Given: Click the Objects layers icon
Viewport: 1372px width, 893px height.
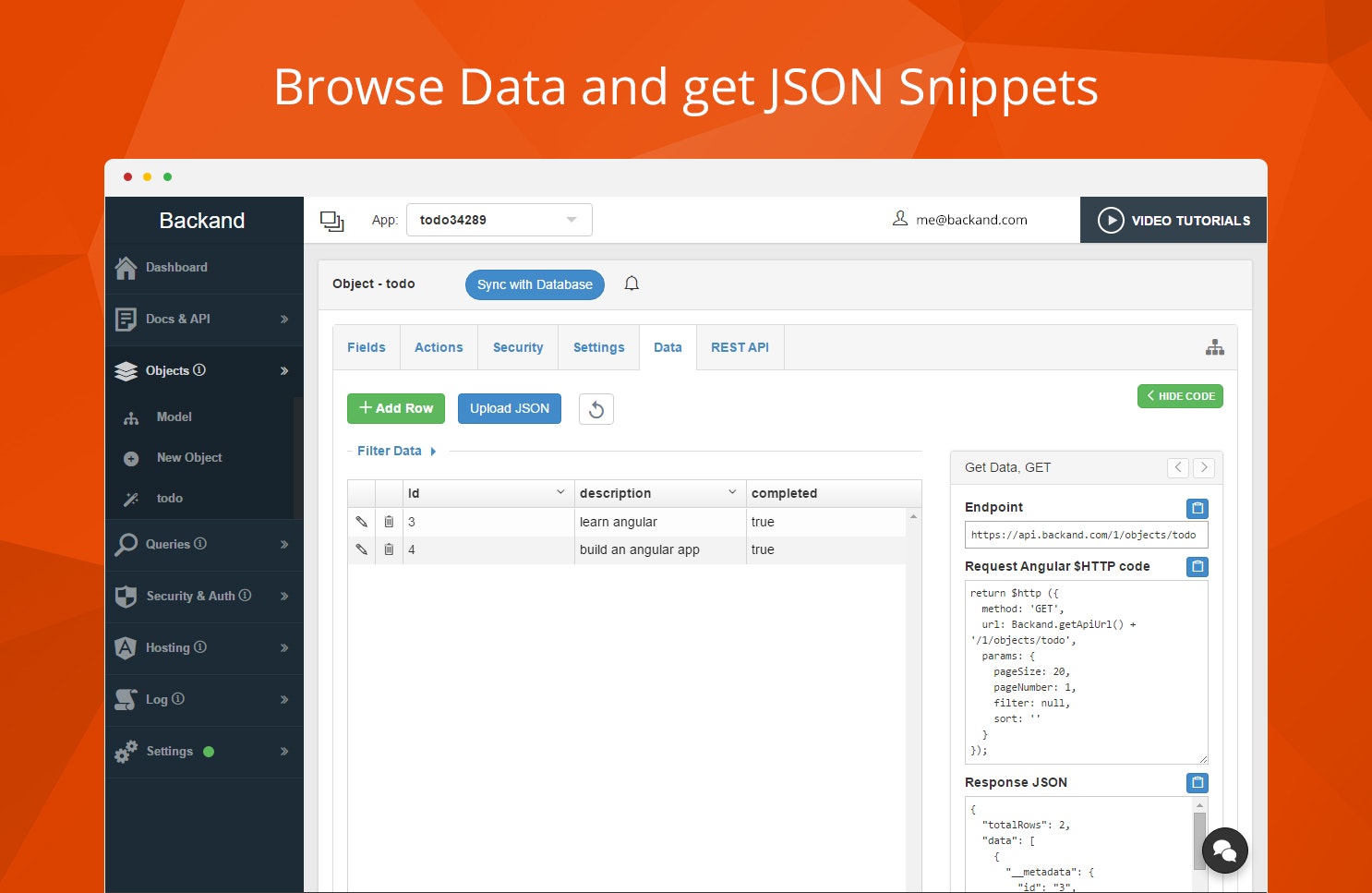Looking at the screenshot, I should tap(126, 371).
